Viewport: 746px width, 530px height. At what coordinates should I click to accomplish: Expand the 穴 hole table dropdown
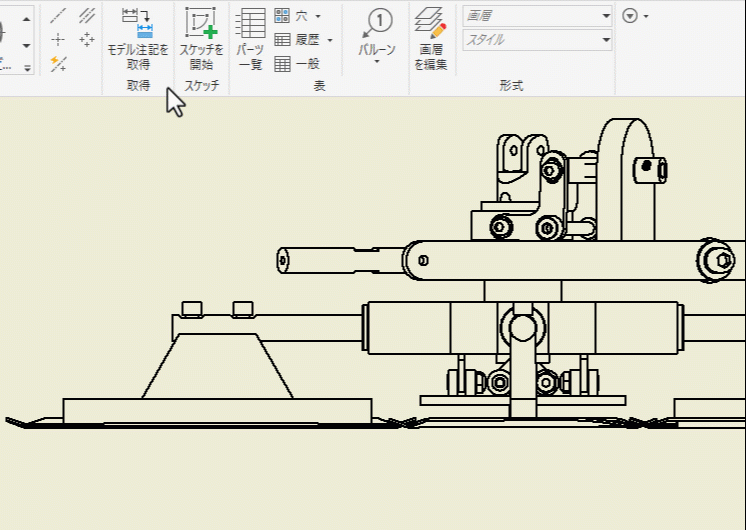[318, 17]
